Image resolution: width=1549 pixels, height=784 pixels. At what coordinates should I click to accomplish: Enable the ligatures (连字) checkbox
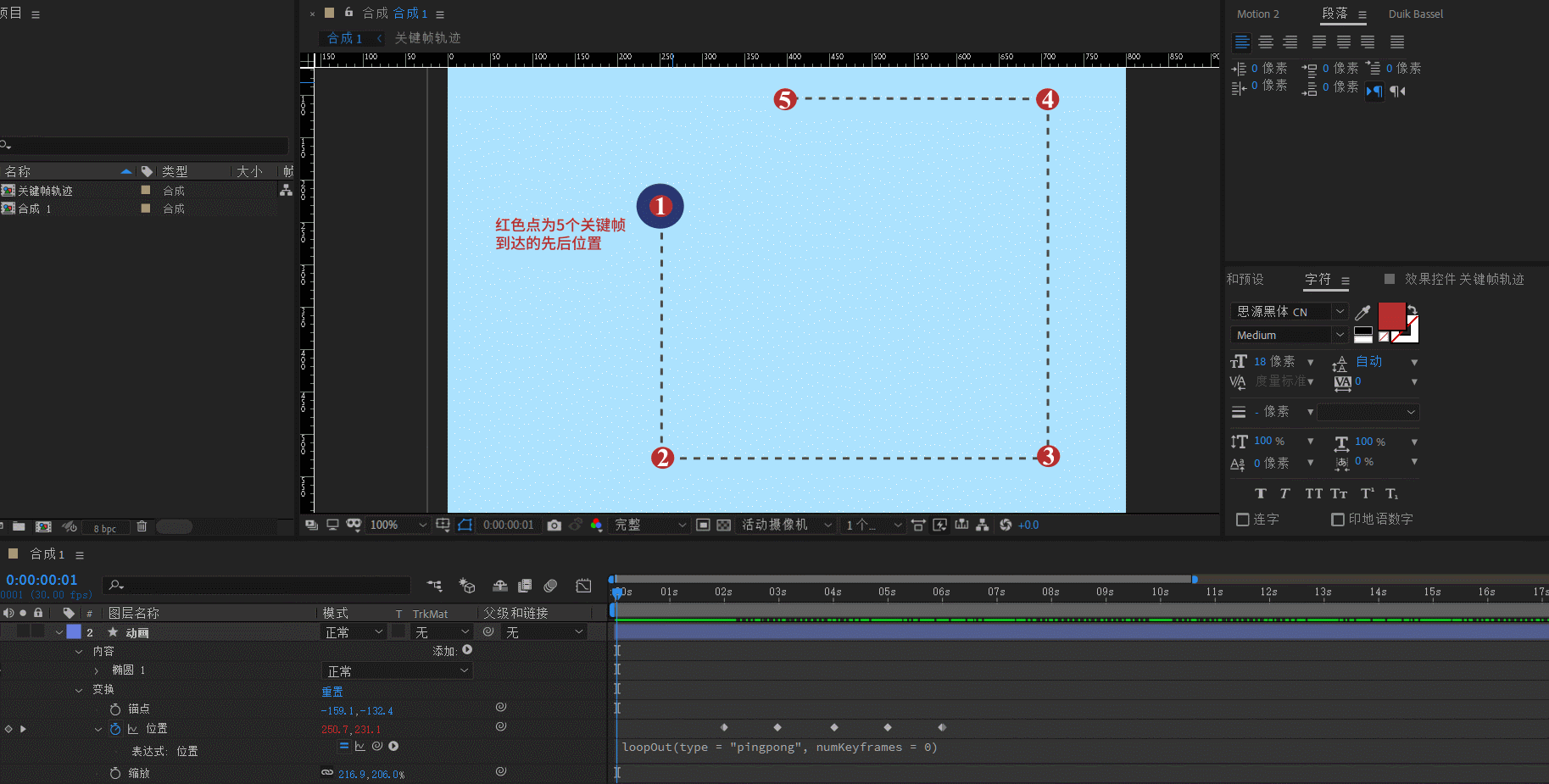pos(1243,520)
